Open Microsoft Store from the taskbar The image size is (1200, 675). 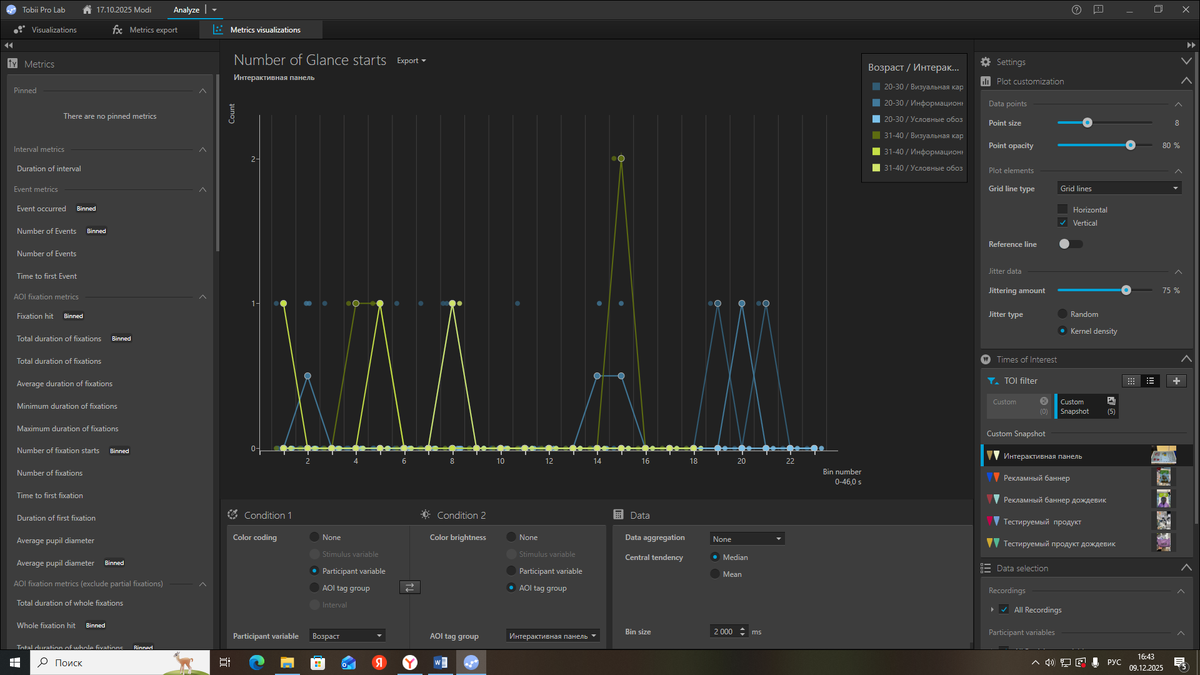(318, 662)
